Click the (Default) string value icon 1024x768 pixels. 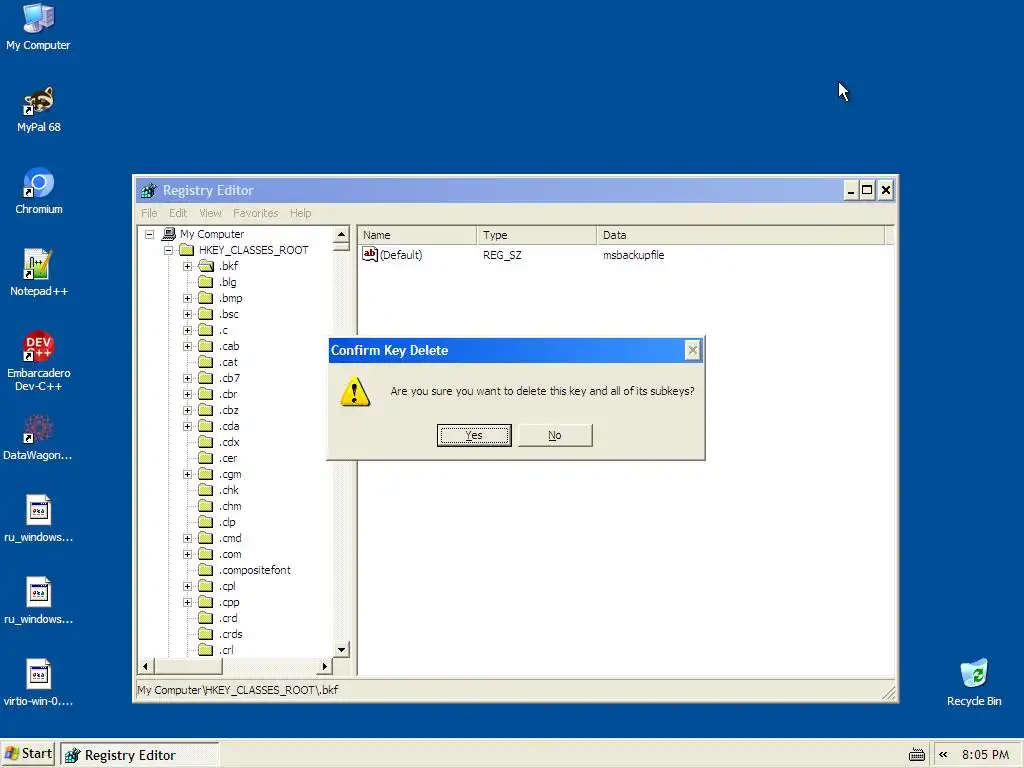(x=370, y=255)
